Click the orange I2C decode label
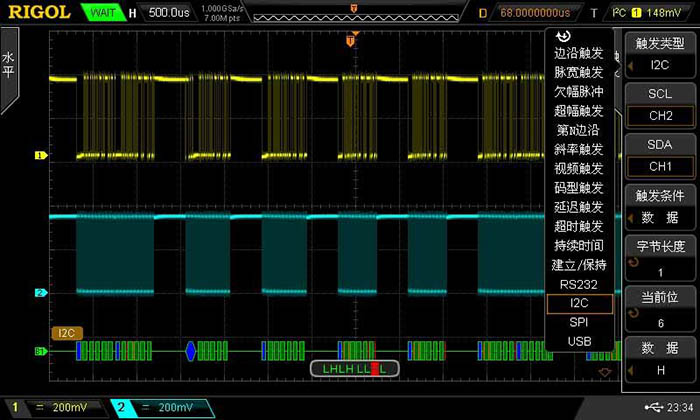Screen dimensions: 700x420 point(66,331)
